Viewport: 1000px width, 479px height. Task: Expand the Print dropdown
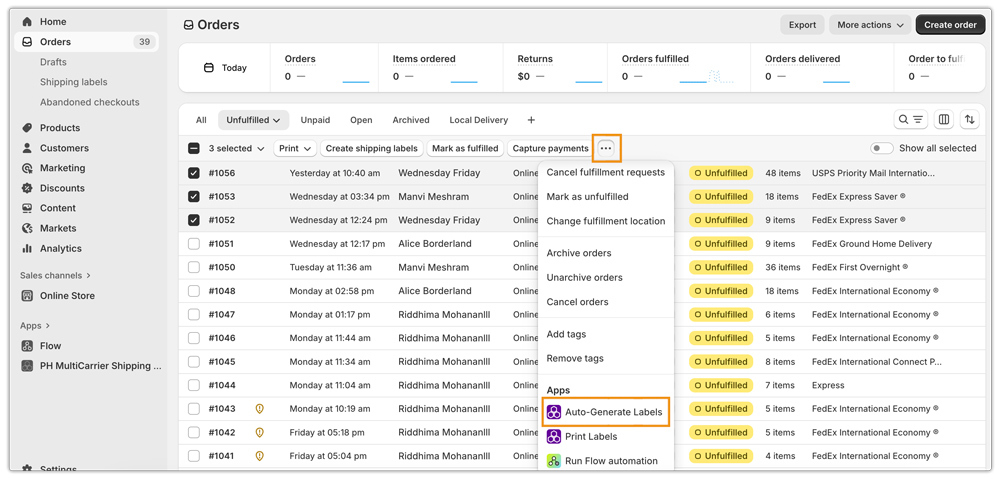295,148
